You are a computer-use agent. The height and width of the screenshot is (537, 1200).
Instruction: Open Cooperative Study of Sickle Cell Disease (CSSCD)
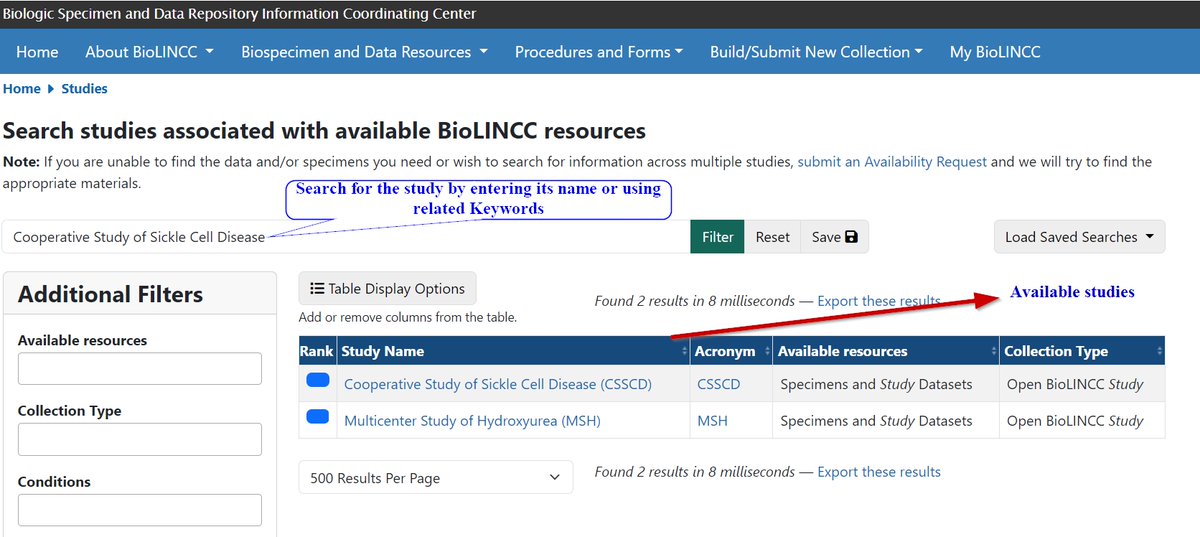coord(497,384)
